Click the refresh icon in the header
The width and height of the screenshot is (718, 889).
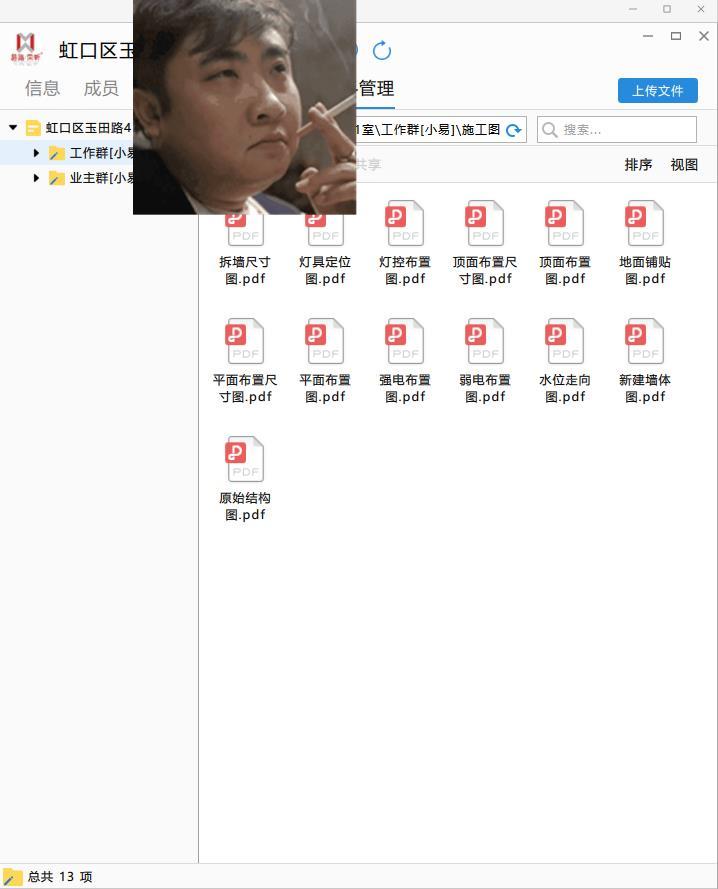[381, 51]
